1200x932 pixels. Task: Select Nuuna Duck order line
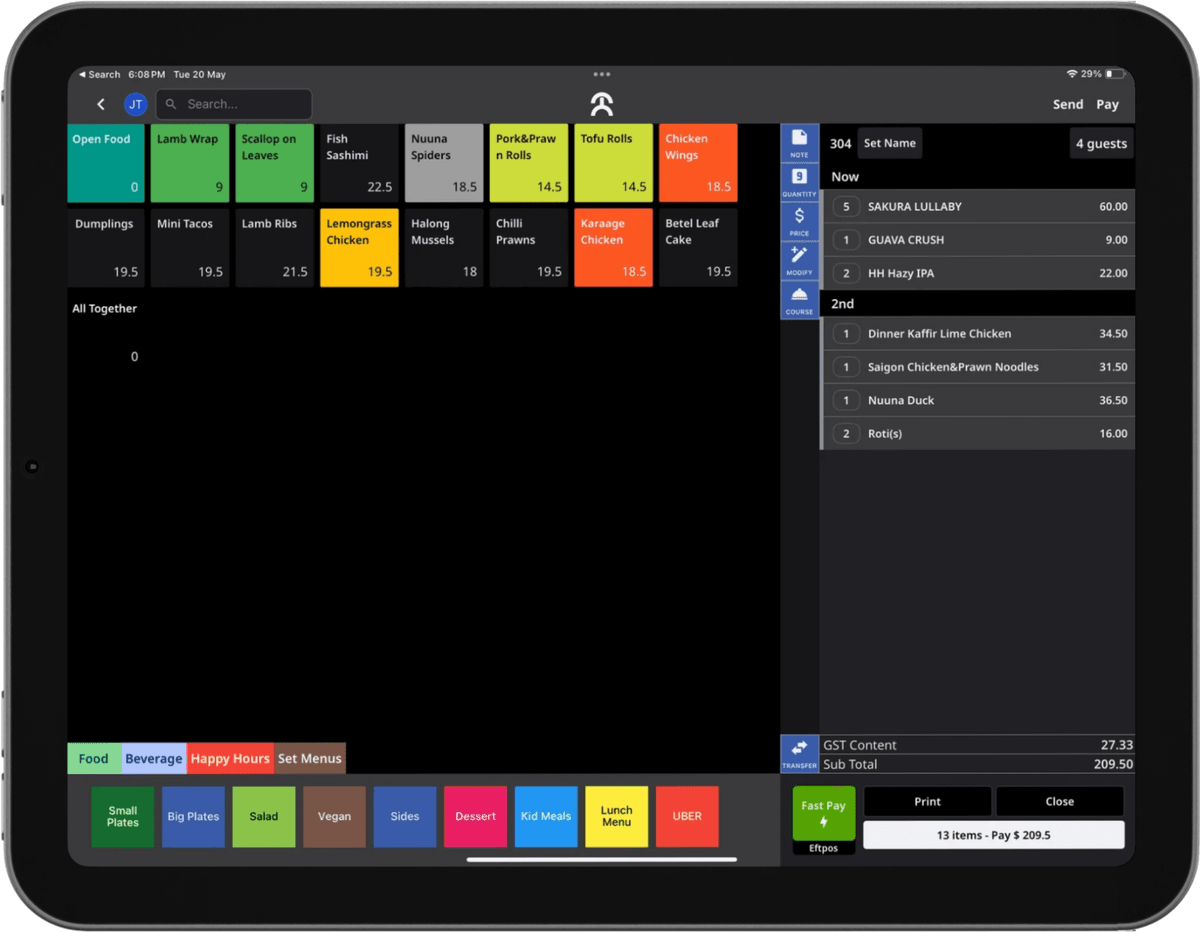tap(978, 400)
